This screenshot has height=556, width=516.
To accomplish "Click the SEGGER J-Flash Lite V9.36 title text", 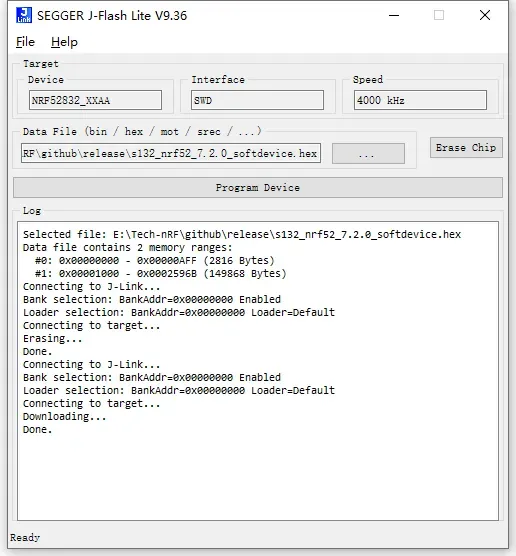I will [112, 16].
